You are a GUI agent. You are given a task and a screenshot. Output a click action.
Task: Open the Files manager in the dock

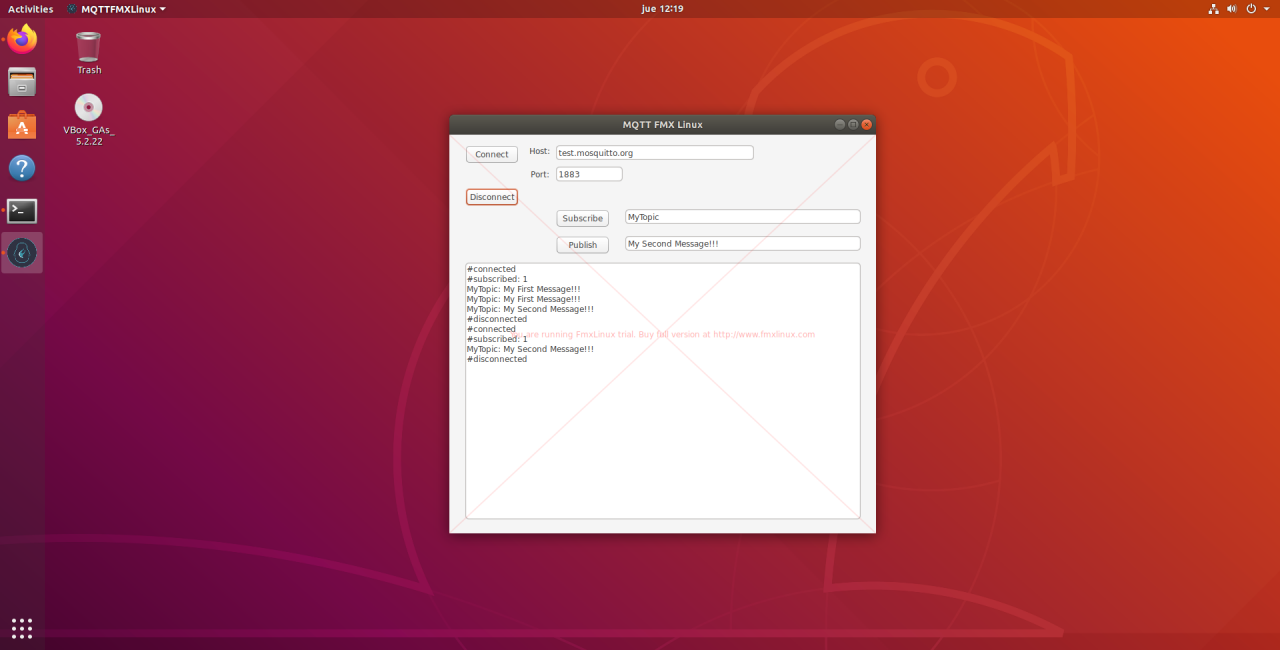click(x=22, y=82)
